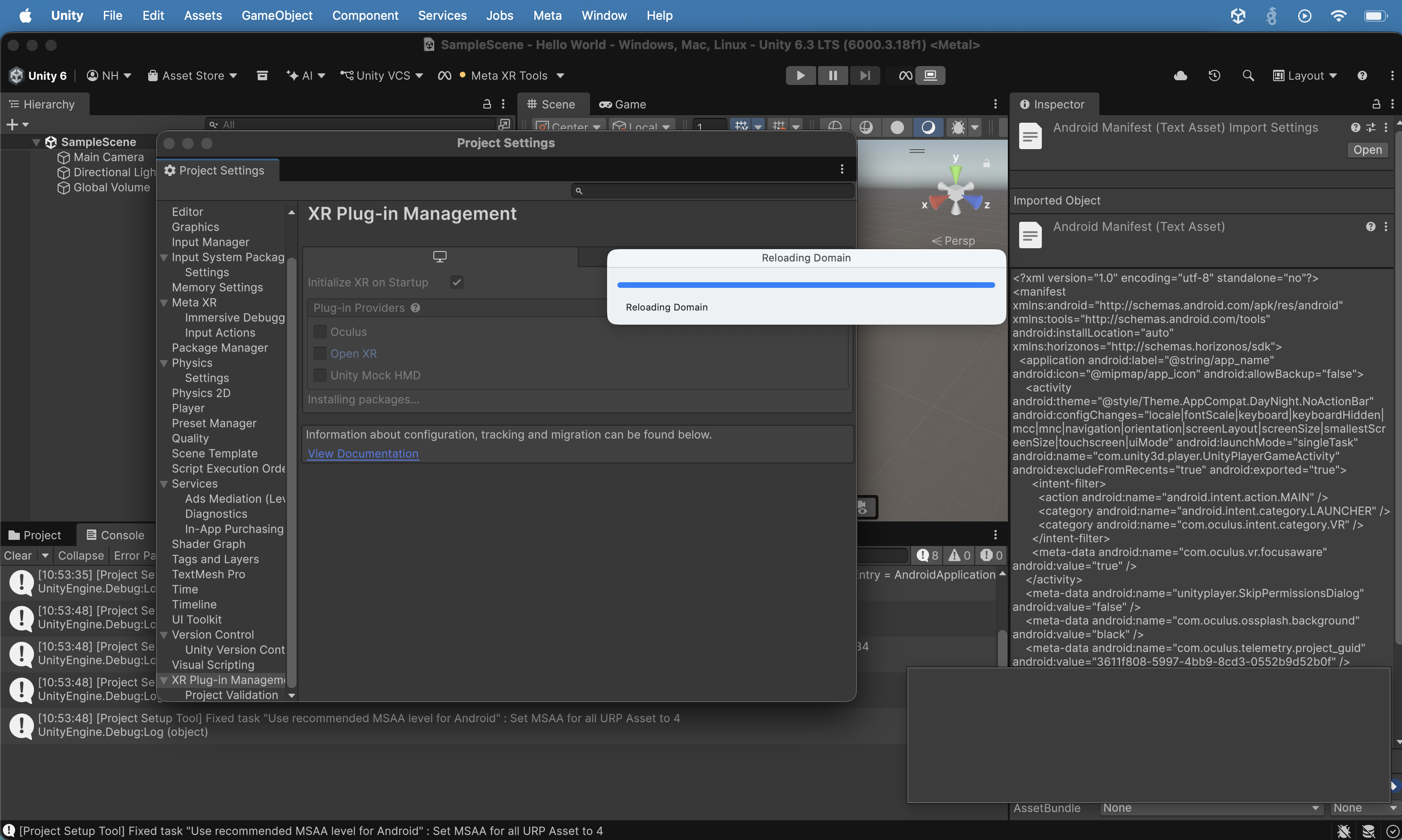
Task: Open the GameObject menu
Action: coord(277,15)
